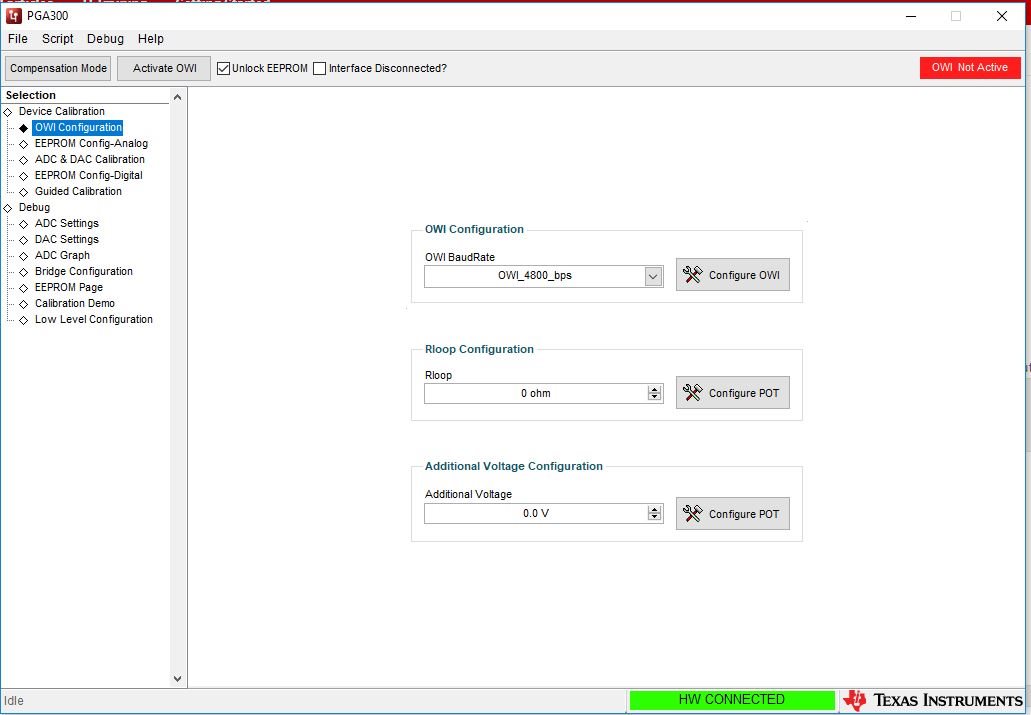Select EEPROM Config-Analog in the tree
Viewport: 1031px width, 715px height.
[x=91, y=143]
